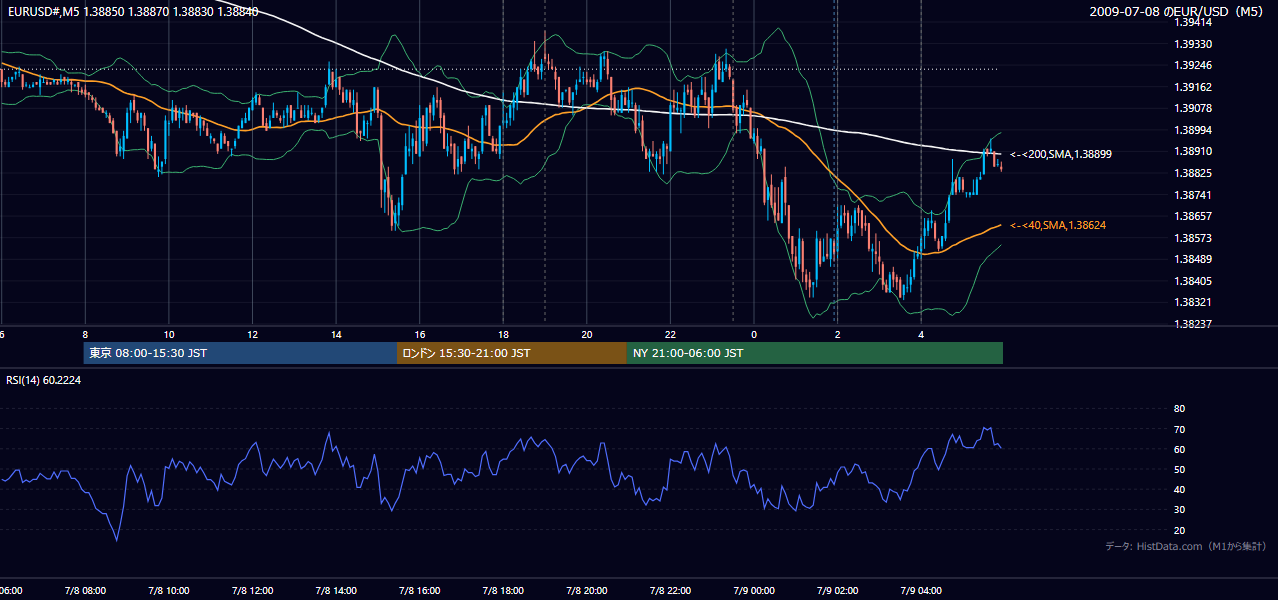Click price axis value 1.38237

(1193, 324)
